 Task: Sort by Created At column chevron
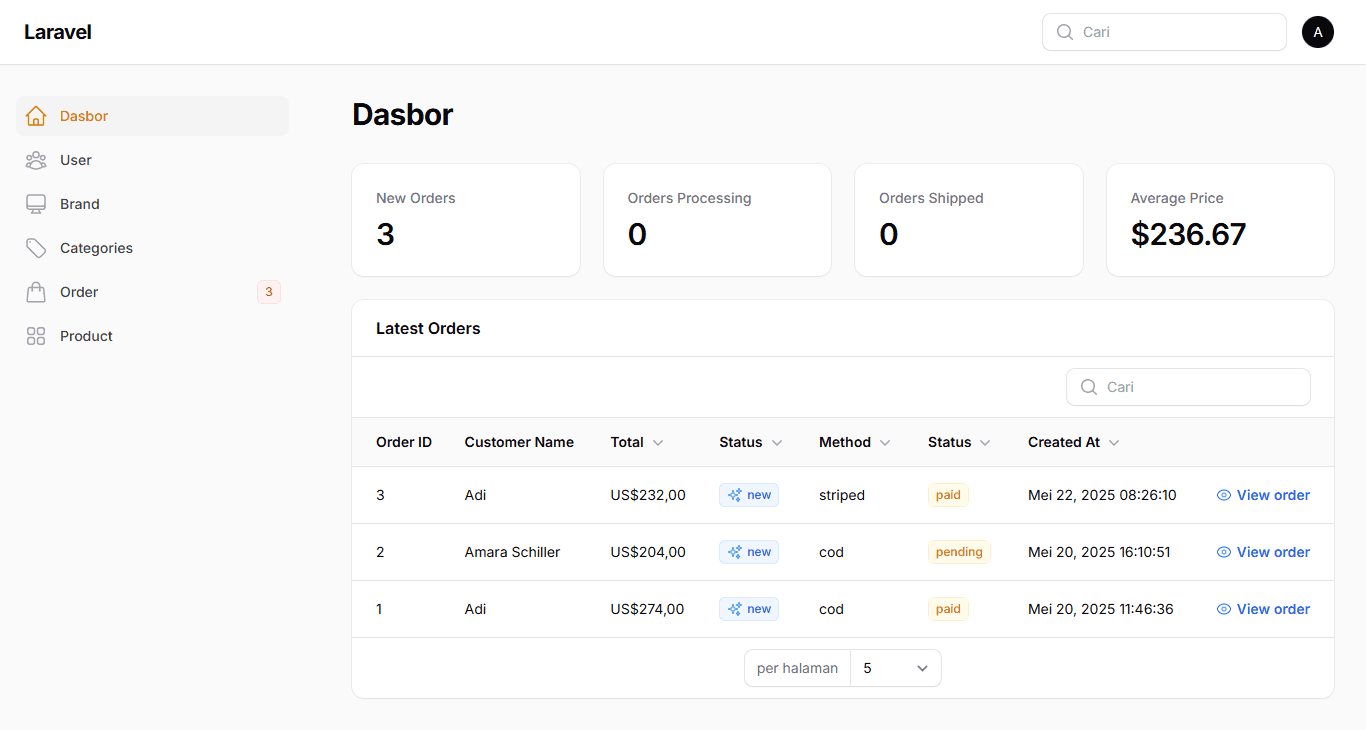pos(1114,442)
